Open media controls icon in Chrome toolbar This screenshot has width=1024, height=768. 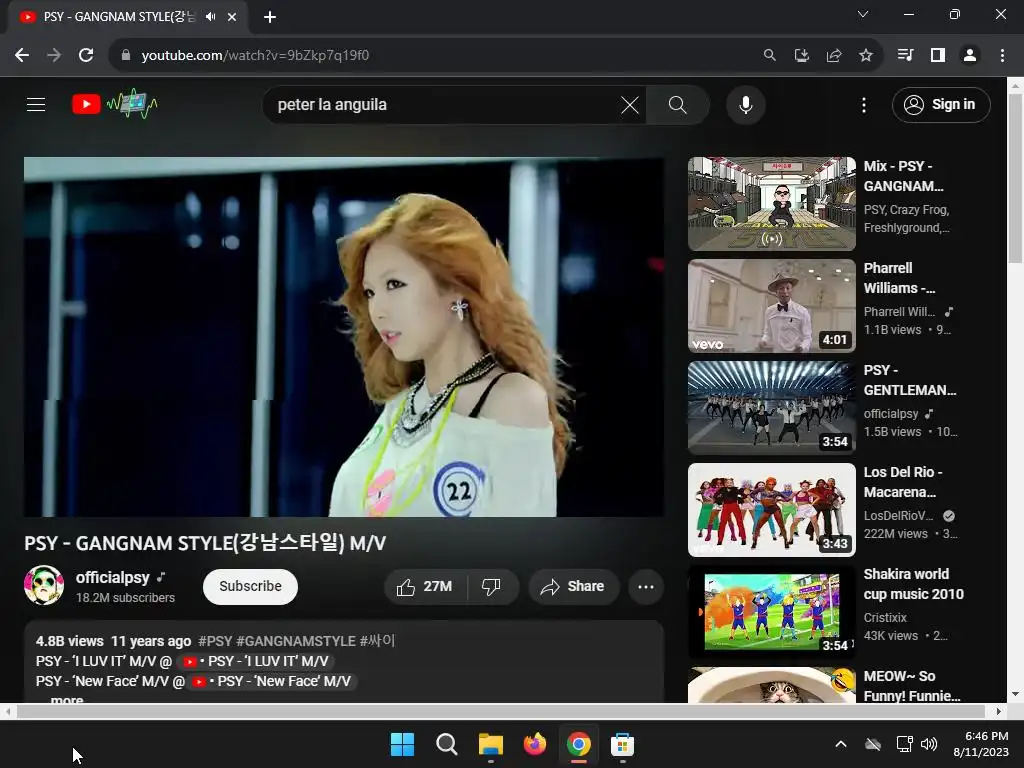[905, 56]
